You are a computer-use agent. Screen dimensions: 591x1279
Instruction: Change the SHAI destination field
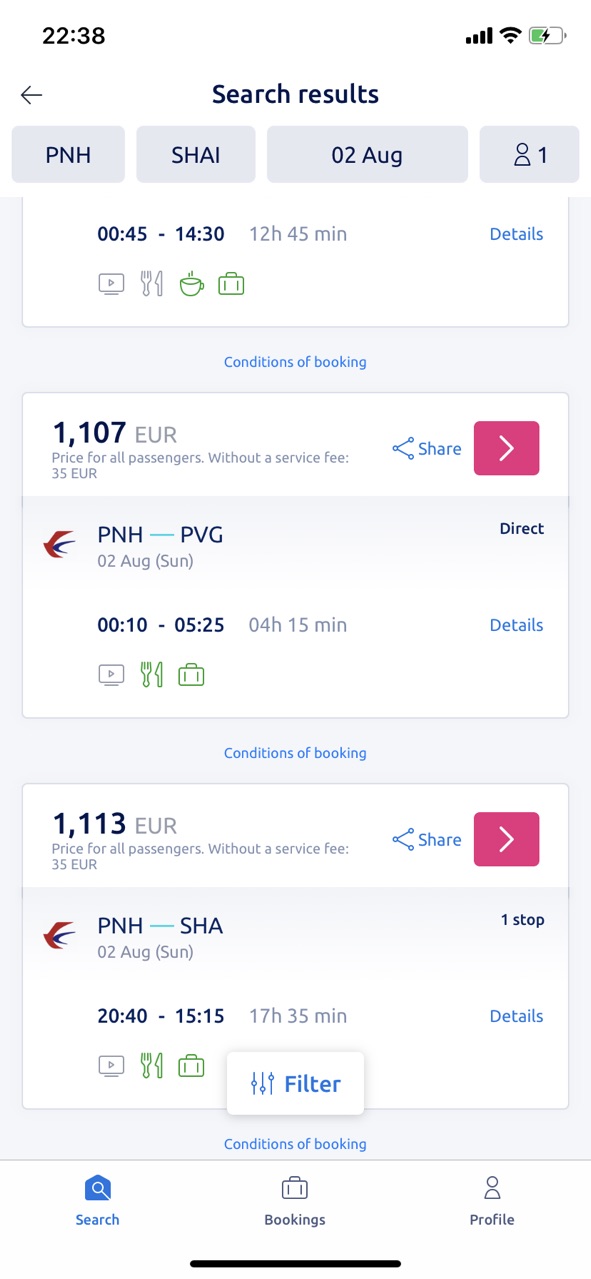point(196,155)
